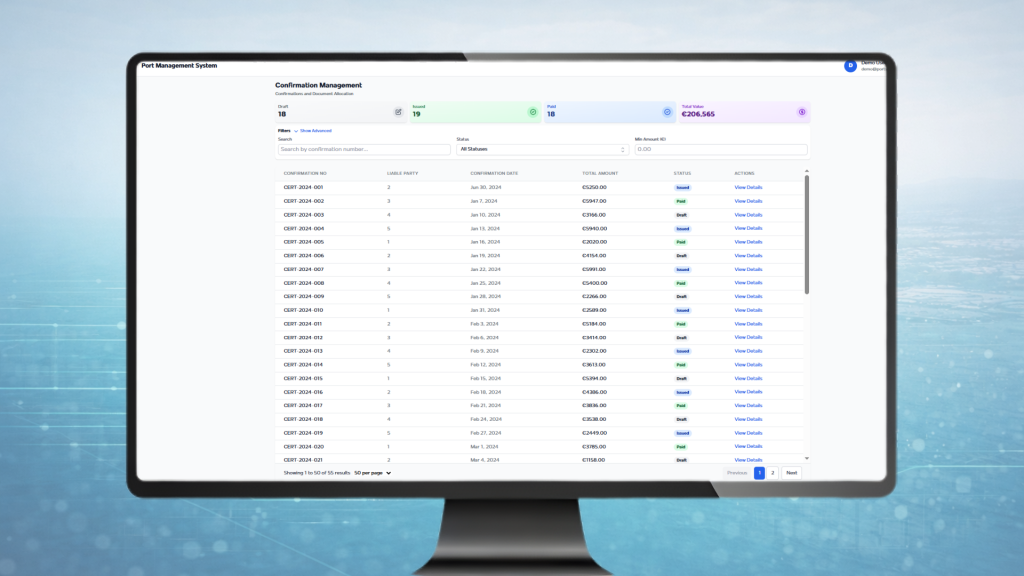Click the Draft card edit icon
Viewport: 1024px width, 576px height.
tap(398, 112)
